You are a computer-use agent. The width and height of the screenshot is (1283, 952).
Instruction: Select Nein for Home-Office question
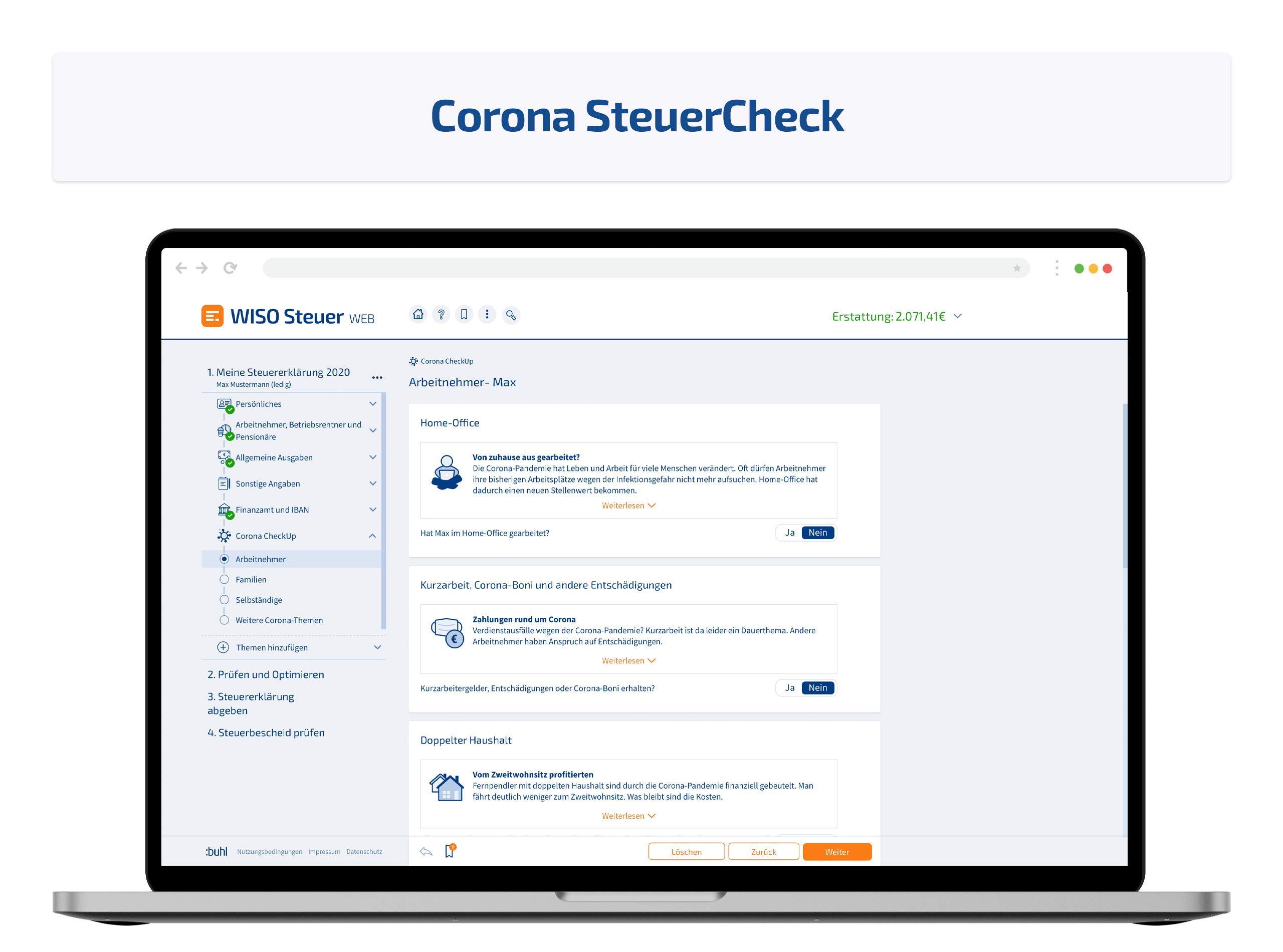(817, 533)
